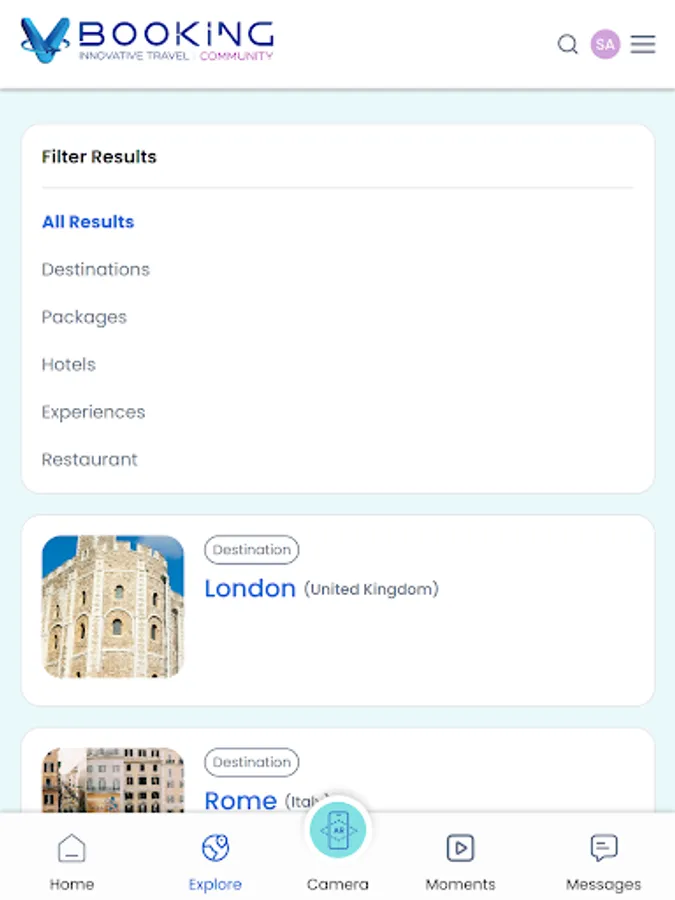Tap the Destination badge on London card
Image resolution: width=675 pixels, height=900 pixels.
[x=251, y=549]
